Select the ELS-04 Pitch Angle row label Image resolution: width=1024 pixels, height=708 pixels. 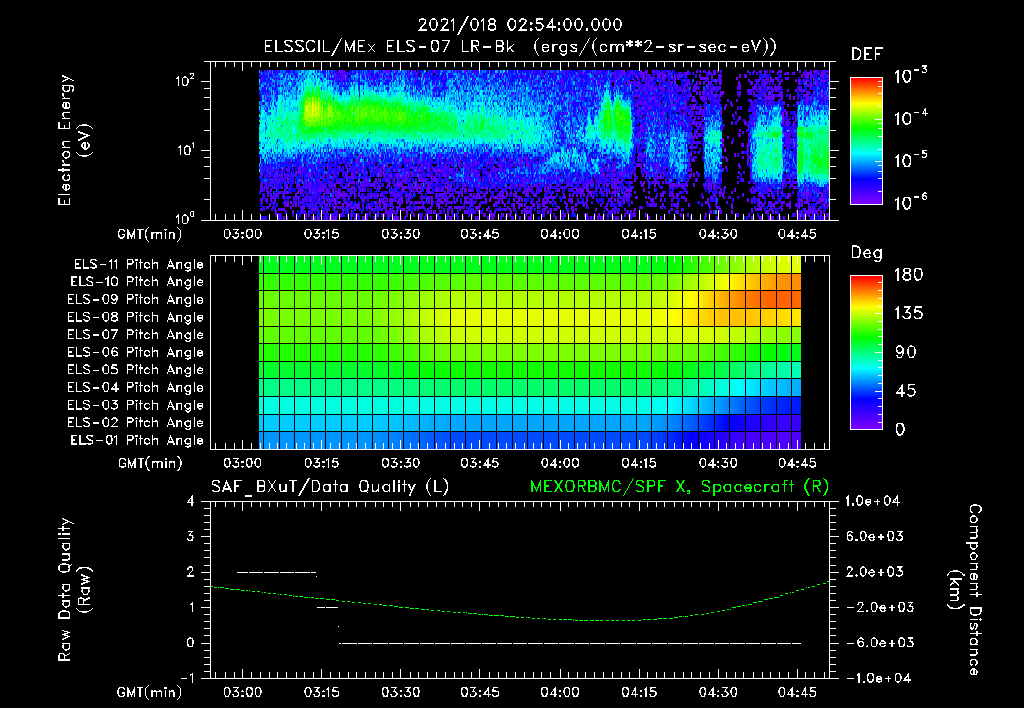[136, 387]
